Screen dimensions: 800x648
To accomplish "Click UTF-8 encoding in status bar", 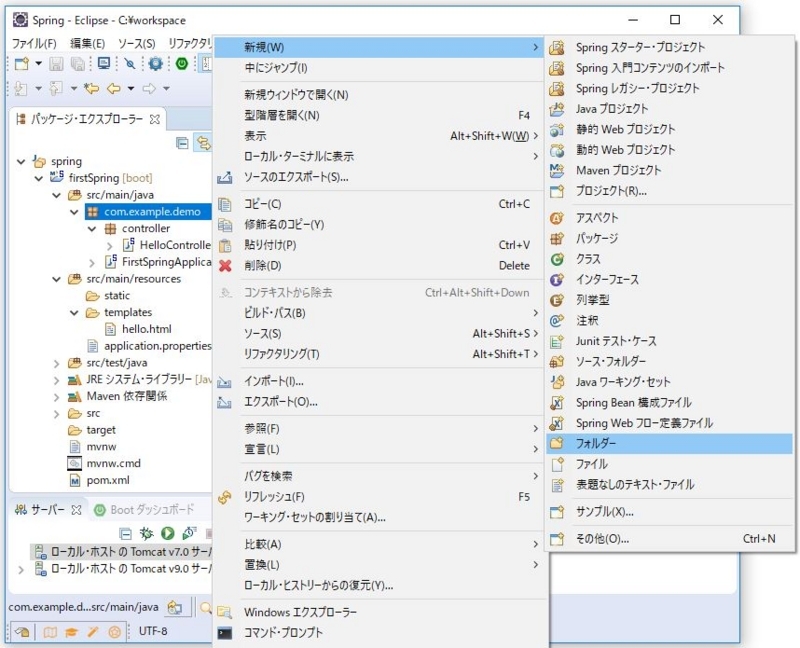I will point(153,632).
